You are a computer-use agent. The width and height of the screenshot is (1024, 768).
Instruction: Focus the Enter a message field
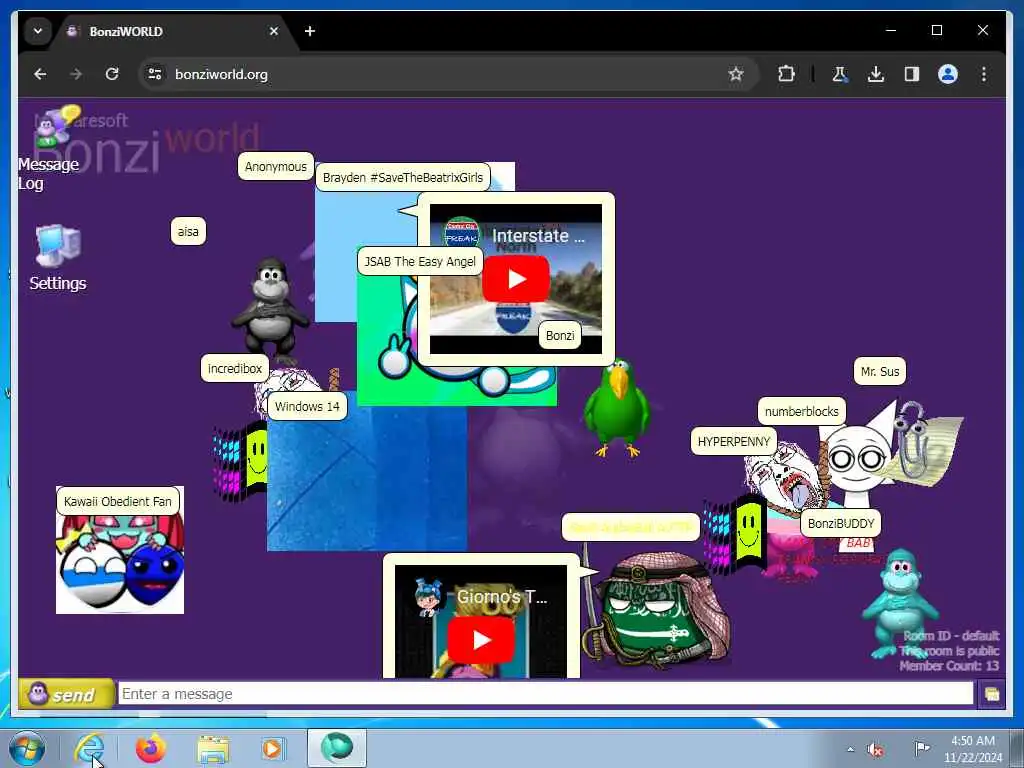[545, 694]
